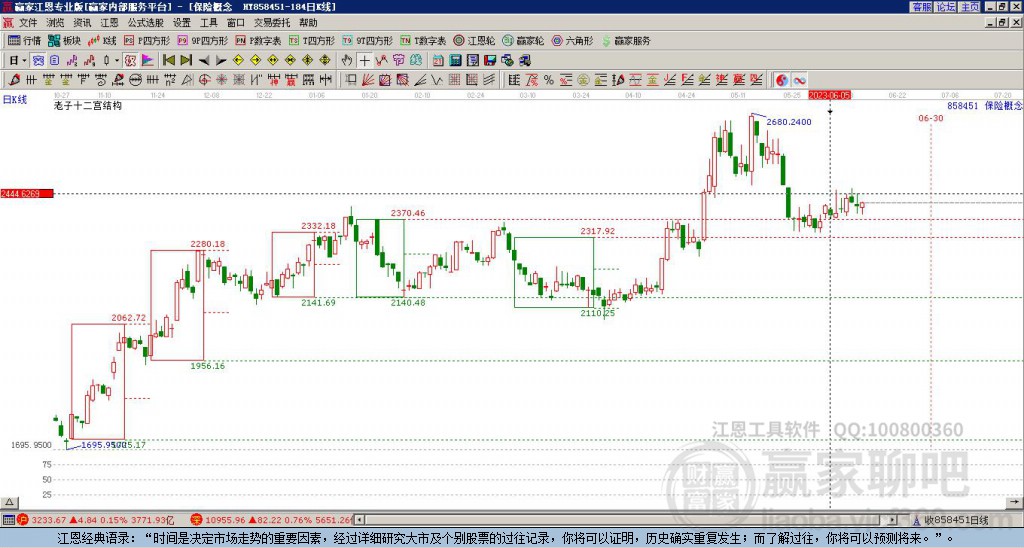The width and height of the screenshot is (1024, 548).
Task: Click the 主页 homepage button
Action: [970, 7]
